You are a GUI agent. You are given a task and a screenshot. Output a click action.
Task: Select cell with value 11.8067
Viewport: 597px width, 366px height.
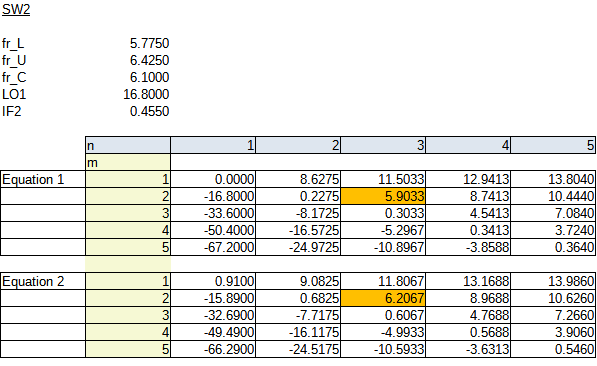coord(383,281)
